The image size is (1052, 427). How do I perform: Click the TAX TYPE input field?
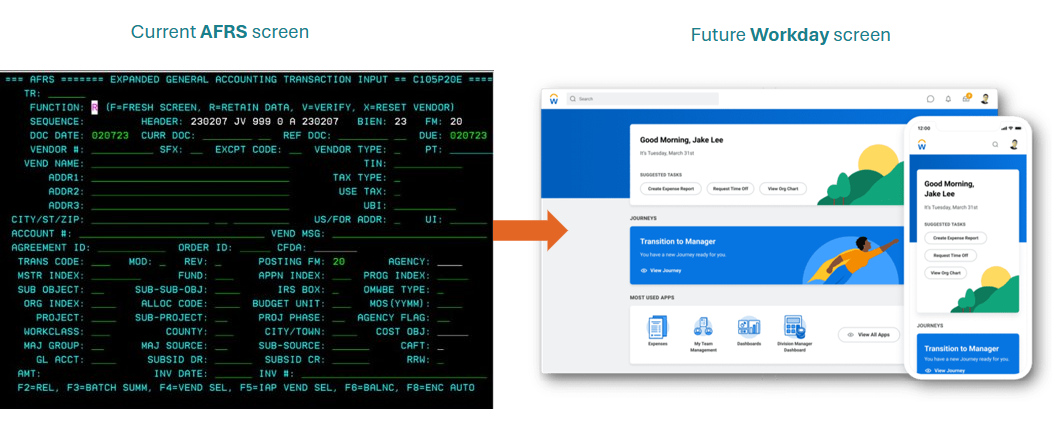(x=397, y=178)
